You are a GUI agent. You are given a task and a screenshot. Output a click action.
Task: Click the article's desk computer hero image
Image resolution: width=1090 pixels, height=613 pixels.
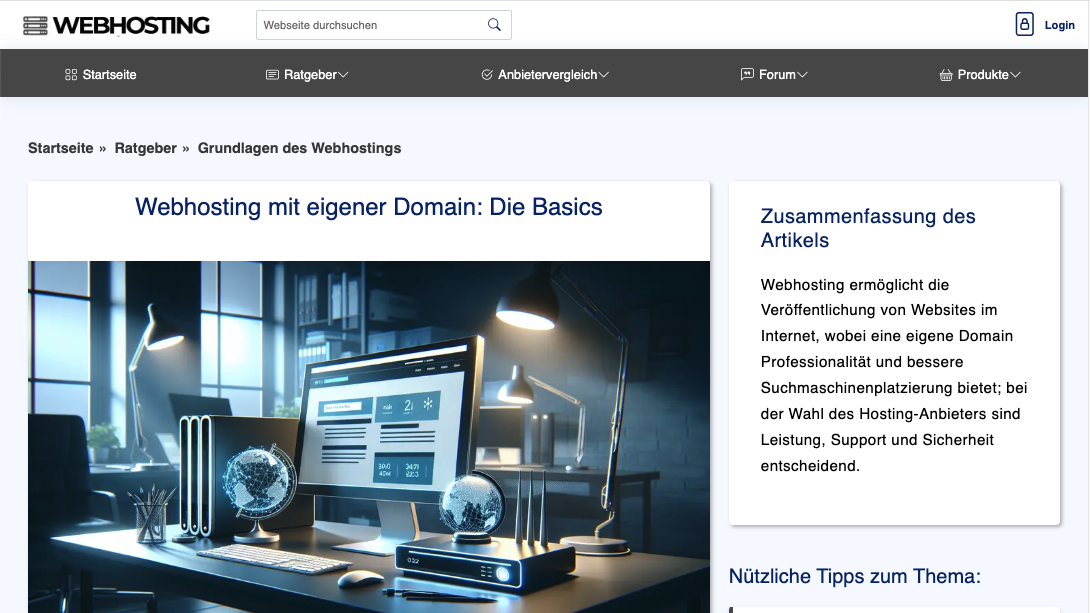point(369,436)
